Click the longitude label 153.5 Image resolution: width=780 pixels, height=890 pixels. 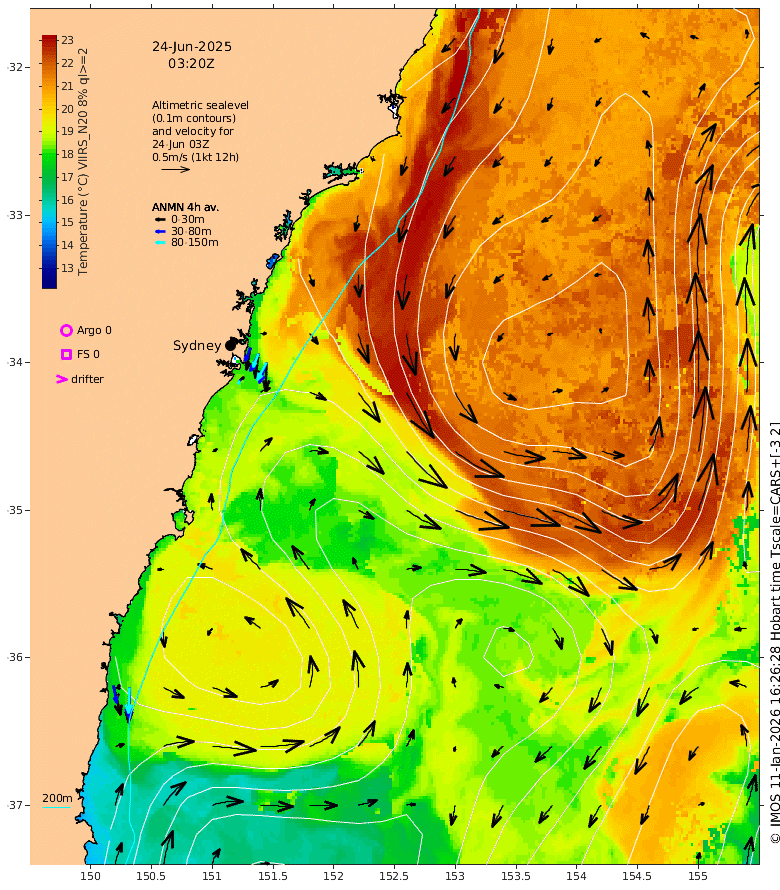(515, 876)
